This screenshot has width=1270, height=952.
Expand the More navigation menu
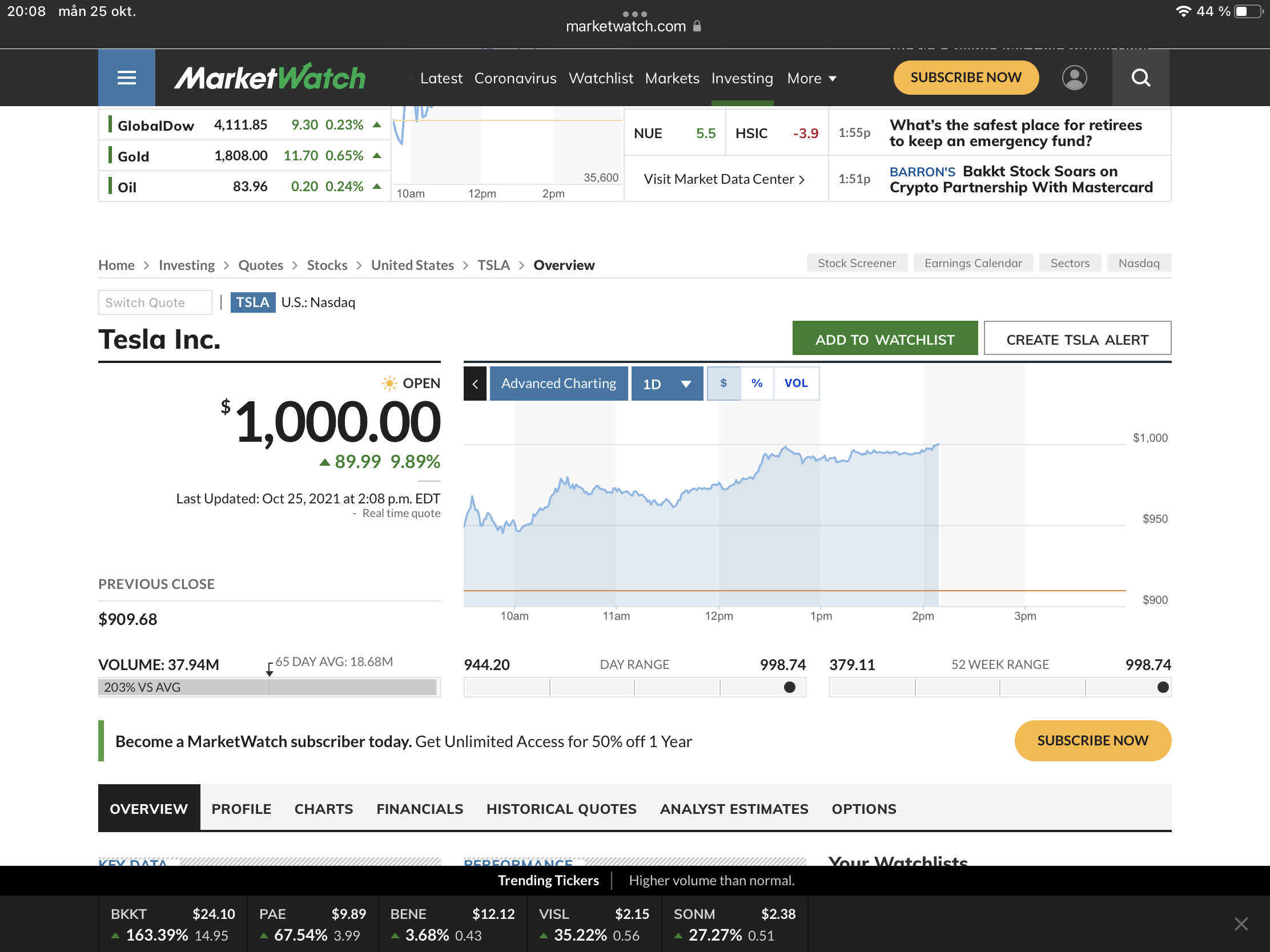pos(811,78)
